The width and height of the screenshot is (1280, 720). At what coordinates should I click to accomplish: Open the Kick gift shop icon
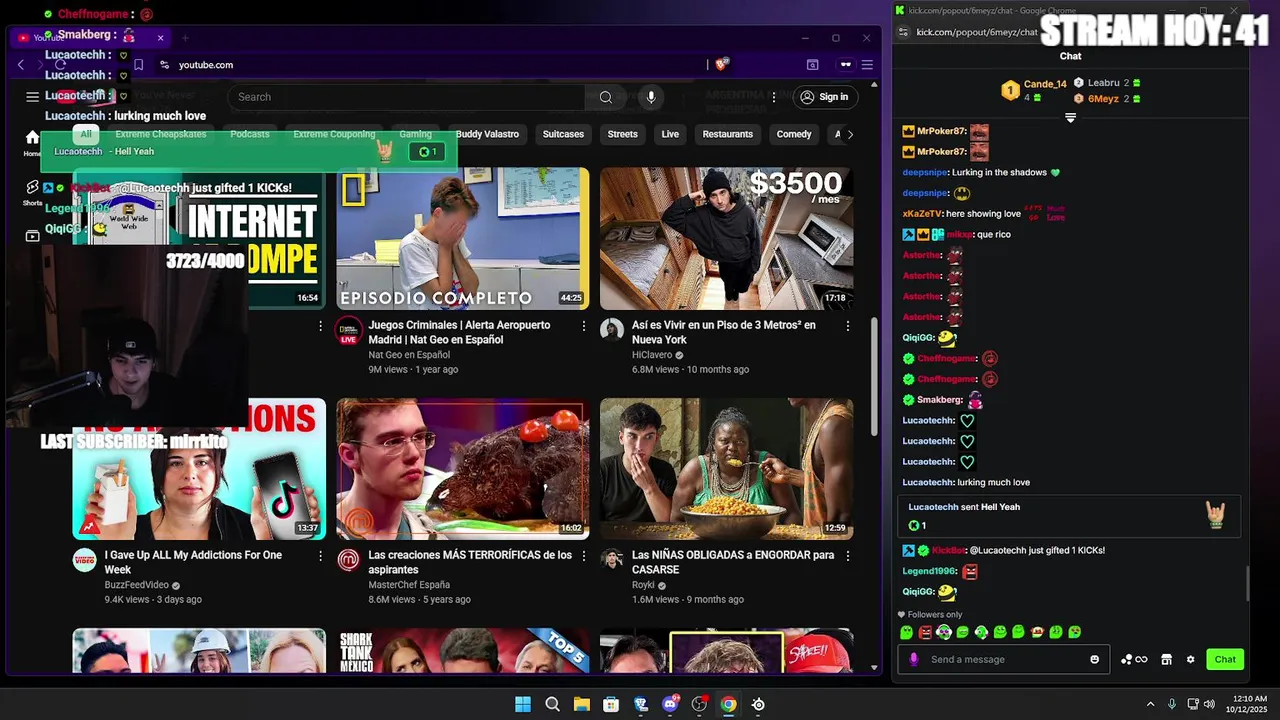[1166, 659]
